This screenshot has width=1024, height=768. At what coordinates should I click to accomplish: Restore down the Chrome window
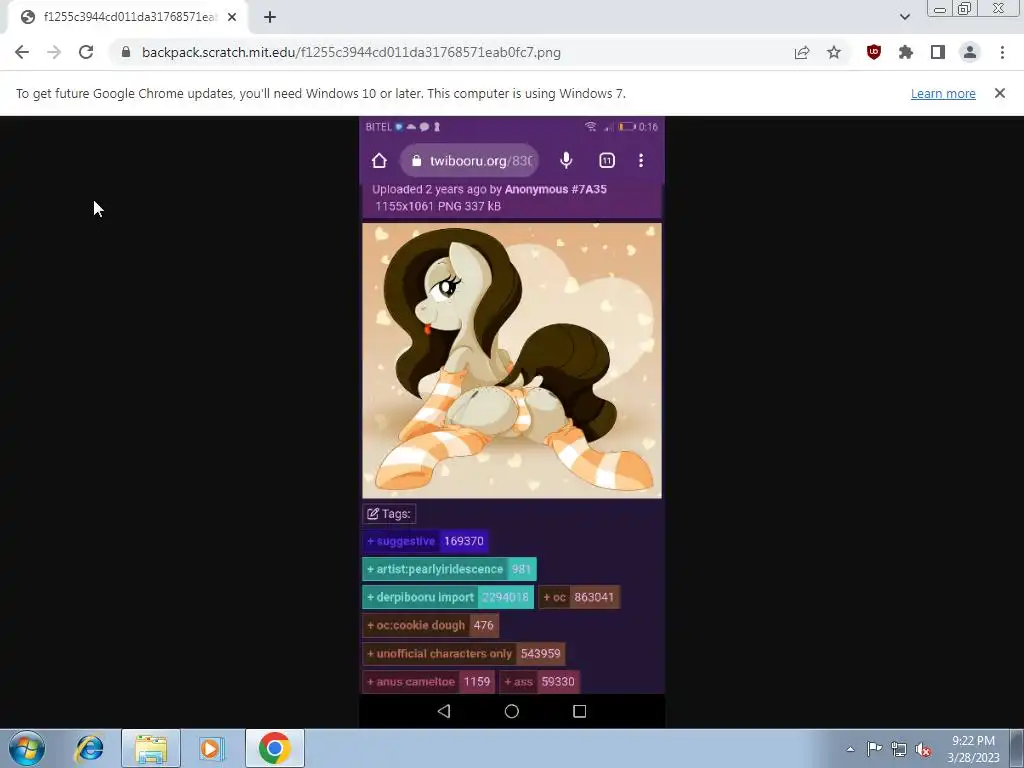click(965, 9)
